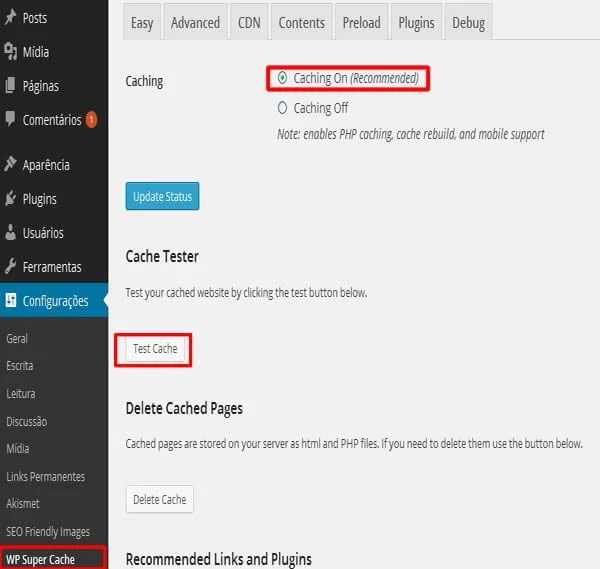Click the Cache Tester heading
The image size is (600, 569).
pyautogui.click(x=162, y=256)
